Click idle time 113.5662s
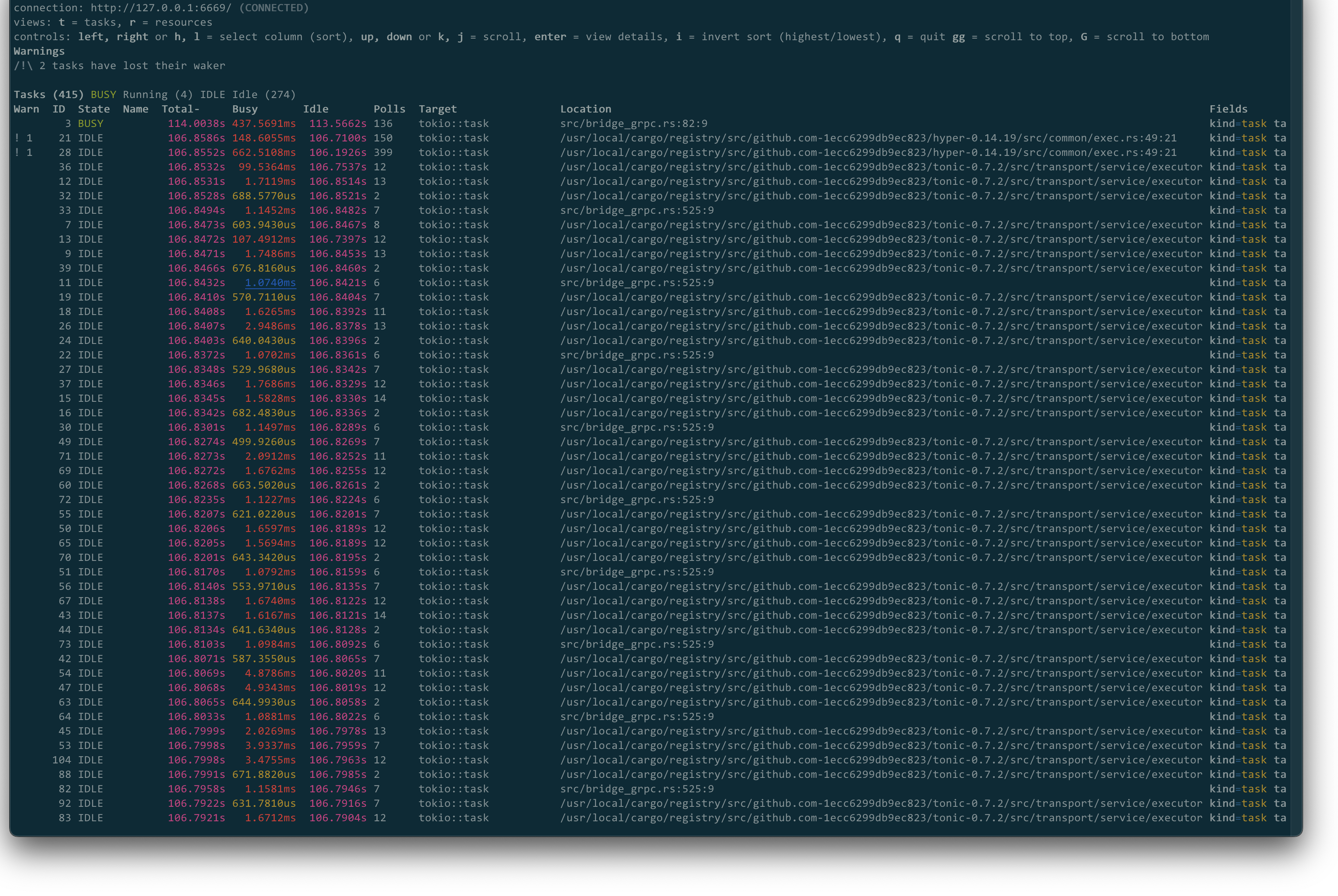This screenshot has height=896, width=1338. click(338, 123)
